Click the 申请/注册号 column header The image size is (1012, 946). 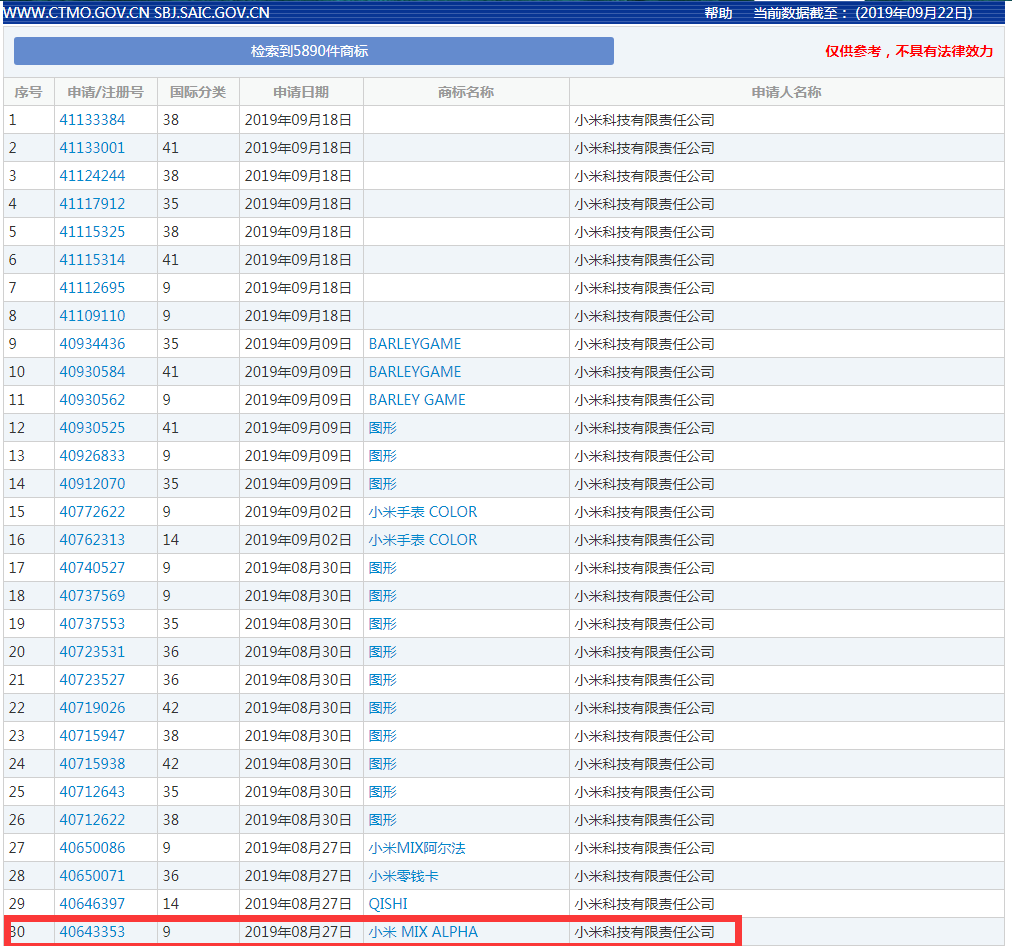pos(106,92)
